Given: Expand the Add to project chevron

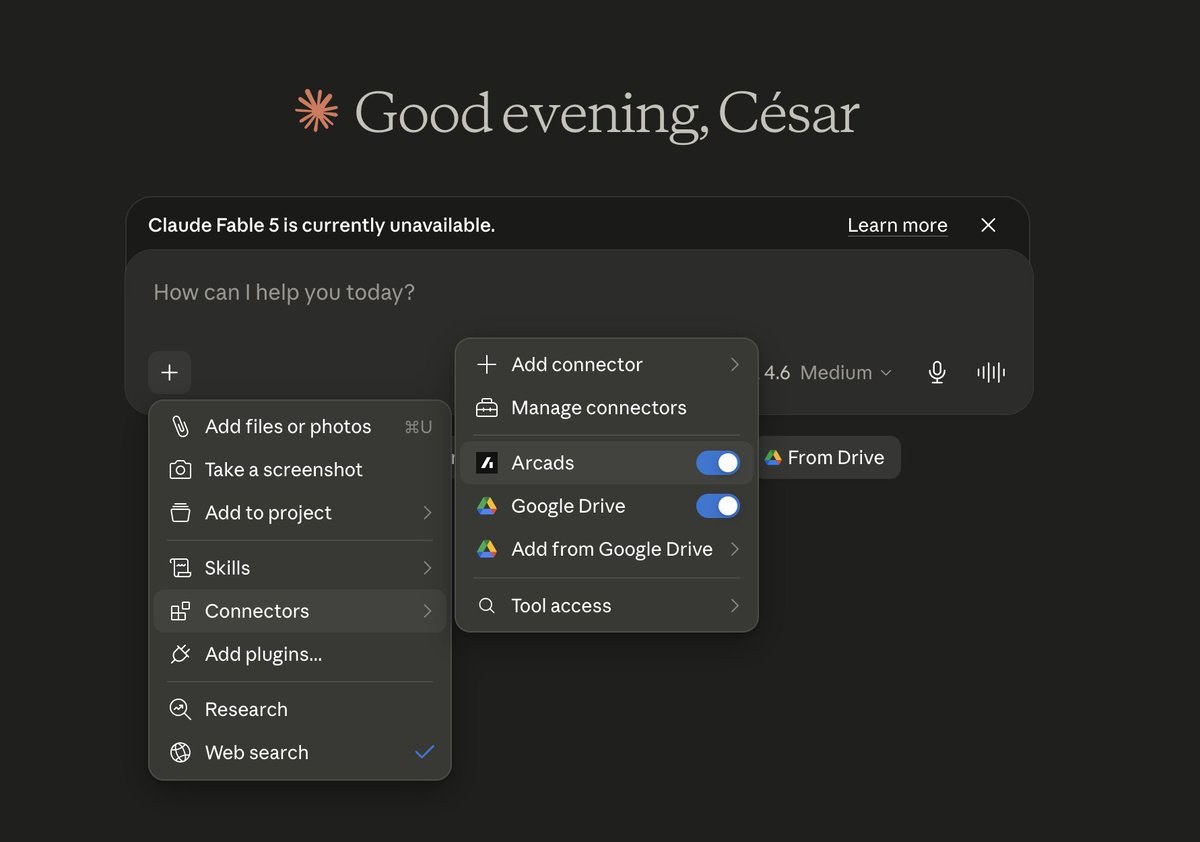Looking at the screenshot, I should coord(427,513).
